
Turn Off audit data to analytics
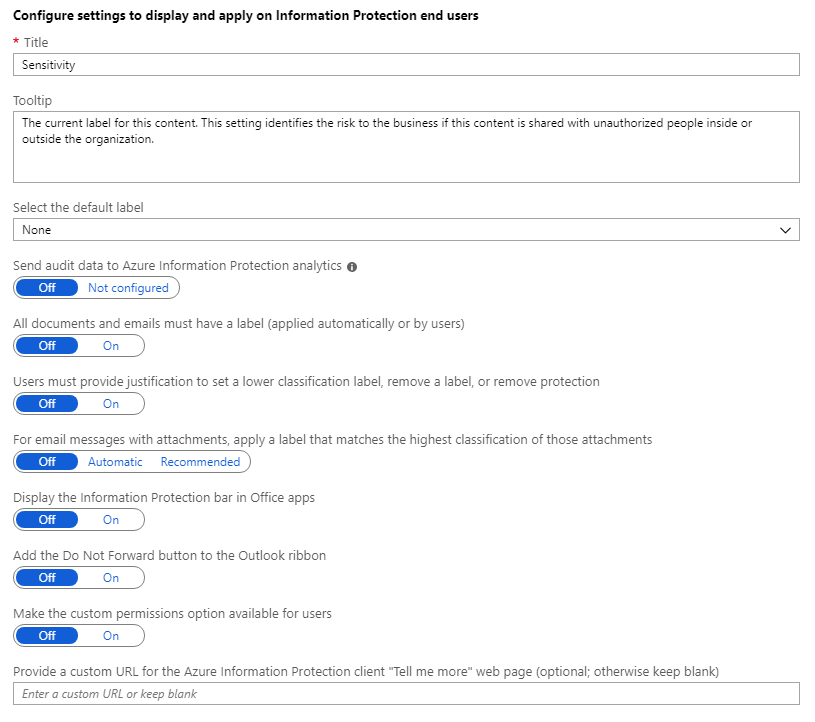point(47,288)
